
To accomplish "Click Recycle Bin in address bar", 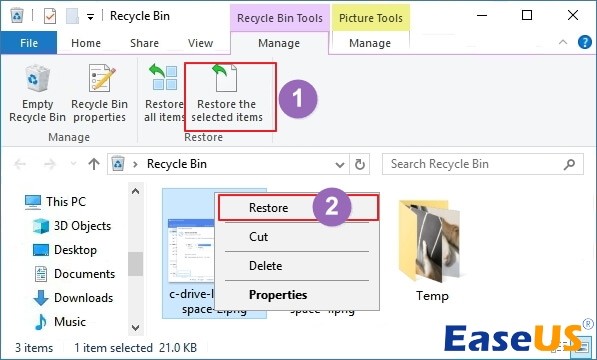I will 177,164.
